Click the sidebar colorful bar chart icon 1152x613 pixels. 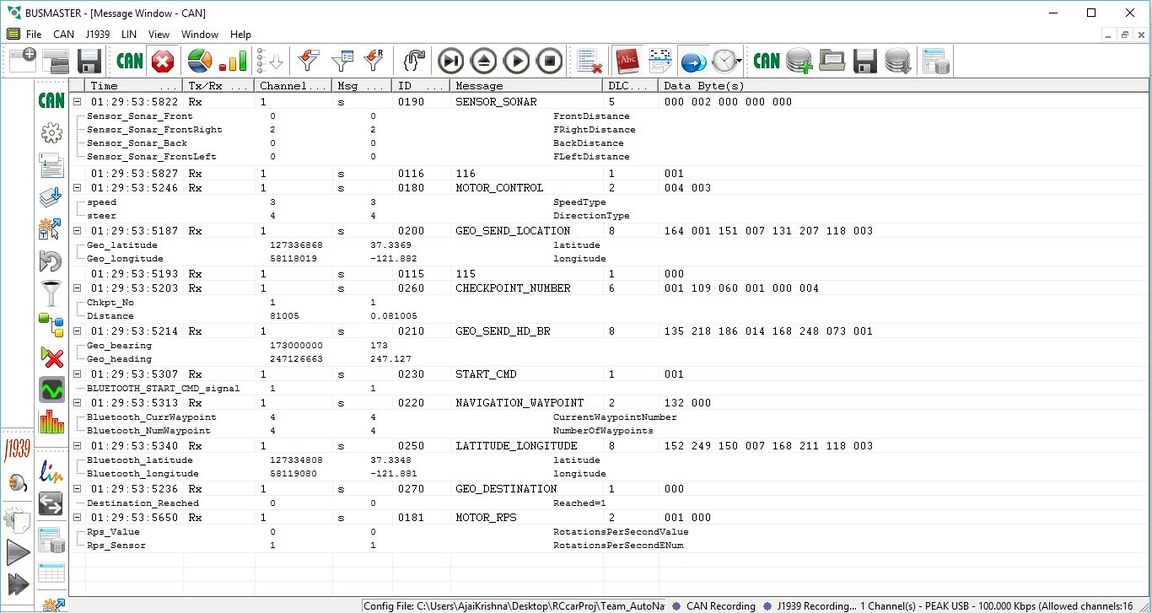[x=51, y=421]
